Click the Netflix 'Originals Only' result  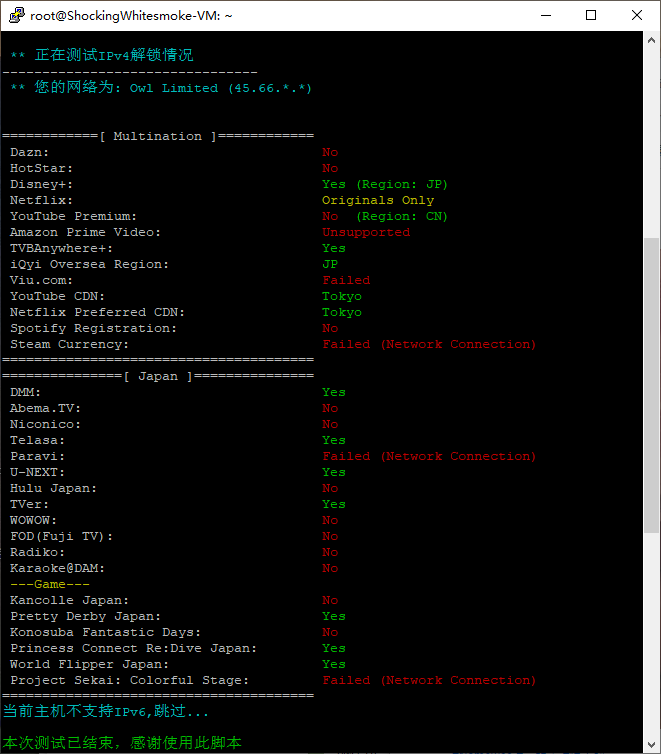point(378,201)
